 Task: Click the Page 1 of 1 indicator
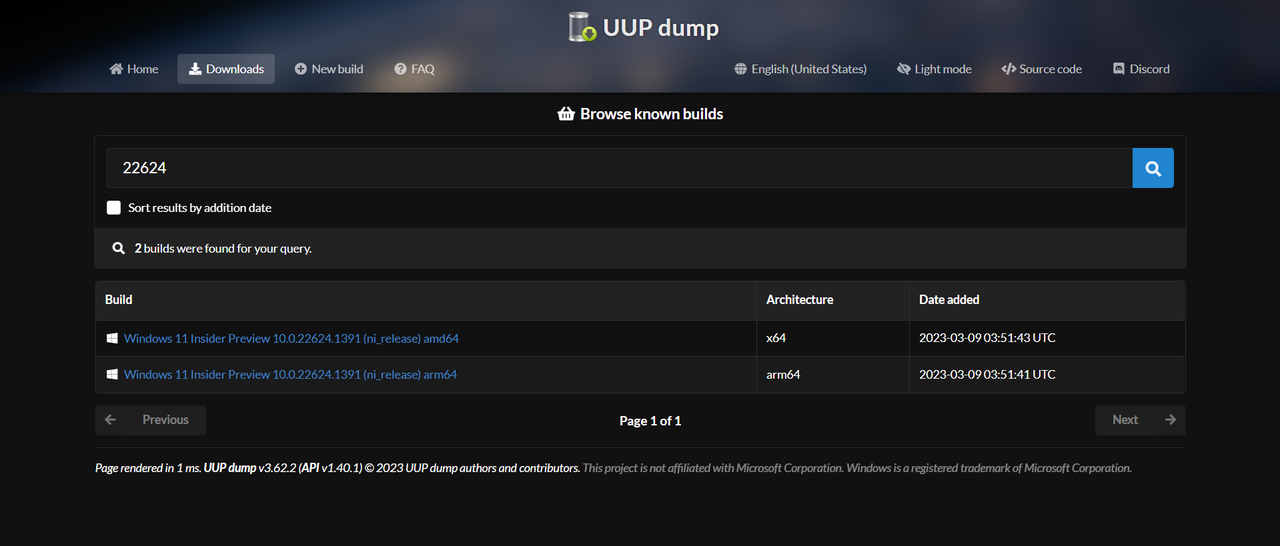(x=650, y=421)
